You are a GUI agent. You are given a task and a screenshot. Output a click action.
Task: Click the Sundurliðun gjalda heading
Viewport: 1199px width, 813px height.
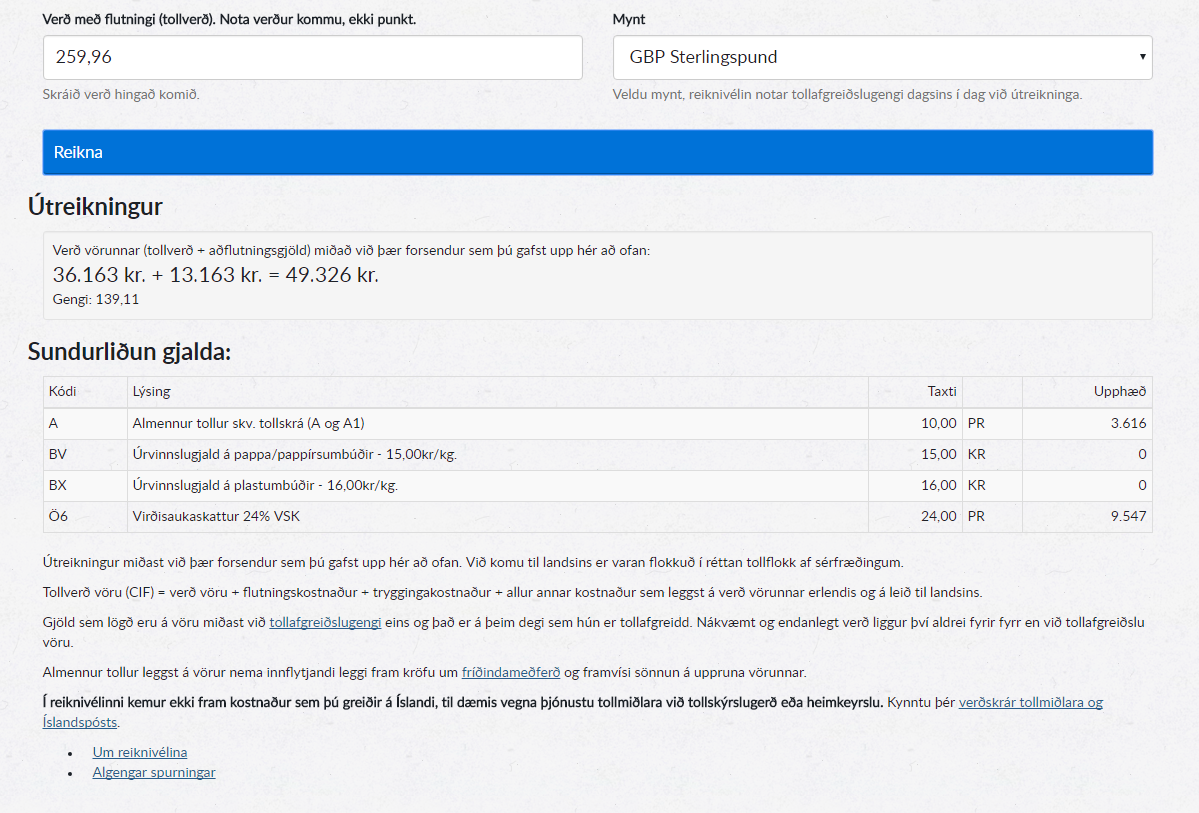point(129,351)
